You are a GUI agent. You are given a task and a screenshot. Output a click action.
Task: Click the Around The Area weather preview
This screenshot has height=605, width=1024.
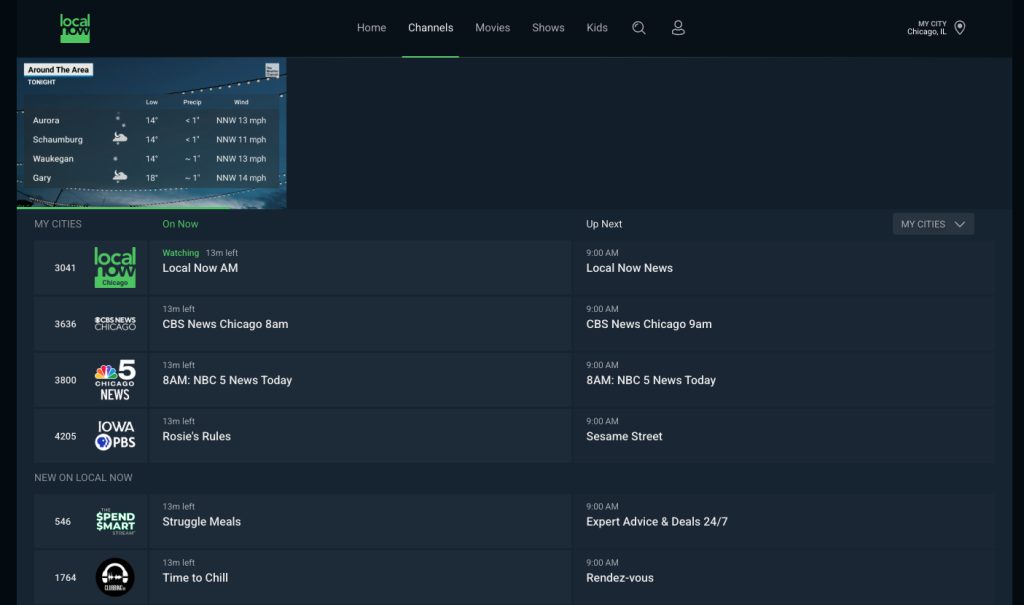[x=152, y=133]
